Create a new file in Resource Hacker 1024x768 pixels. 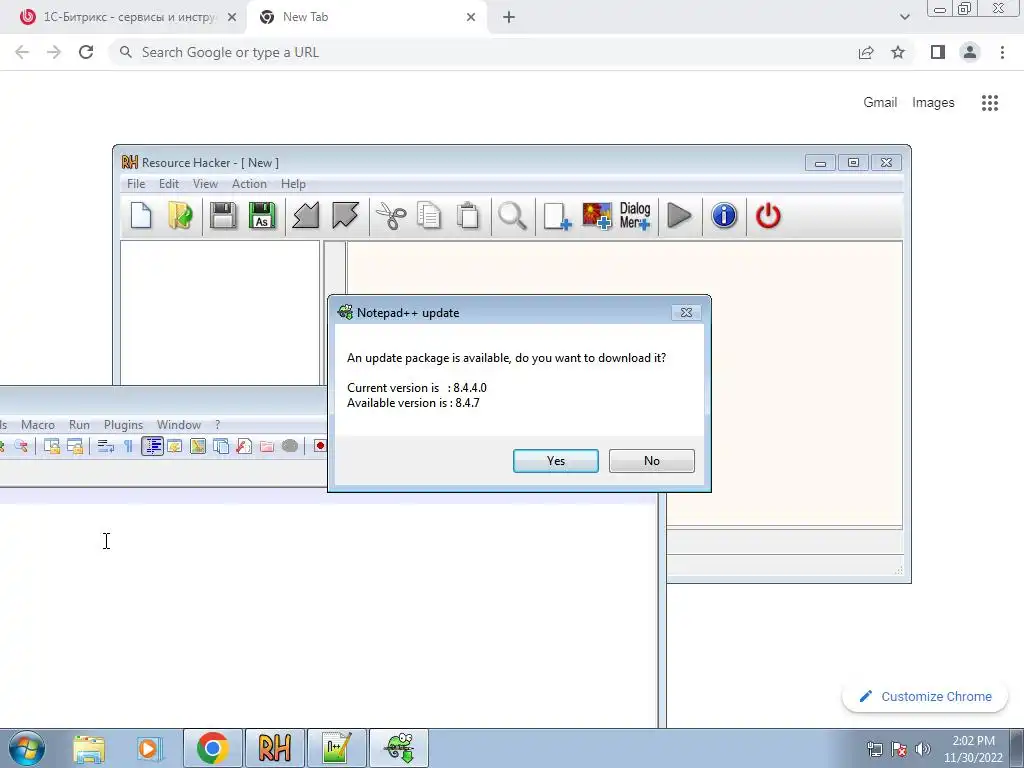point(141,216)
